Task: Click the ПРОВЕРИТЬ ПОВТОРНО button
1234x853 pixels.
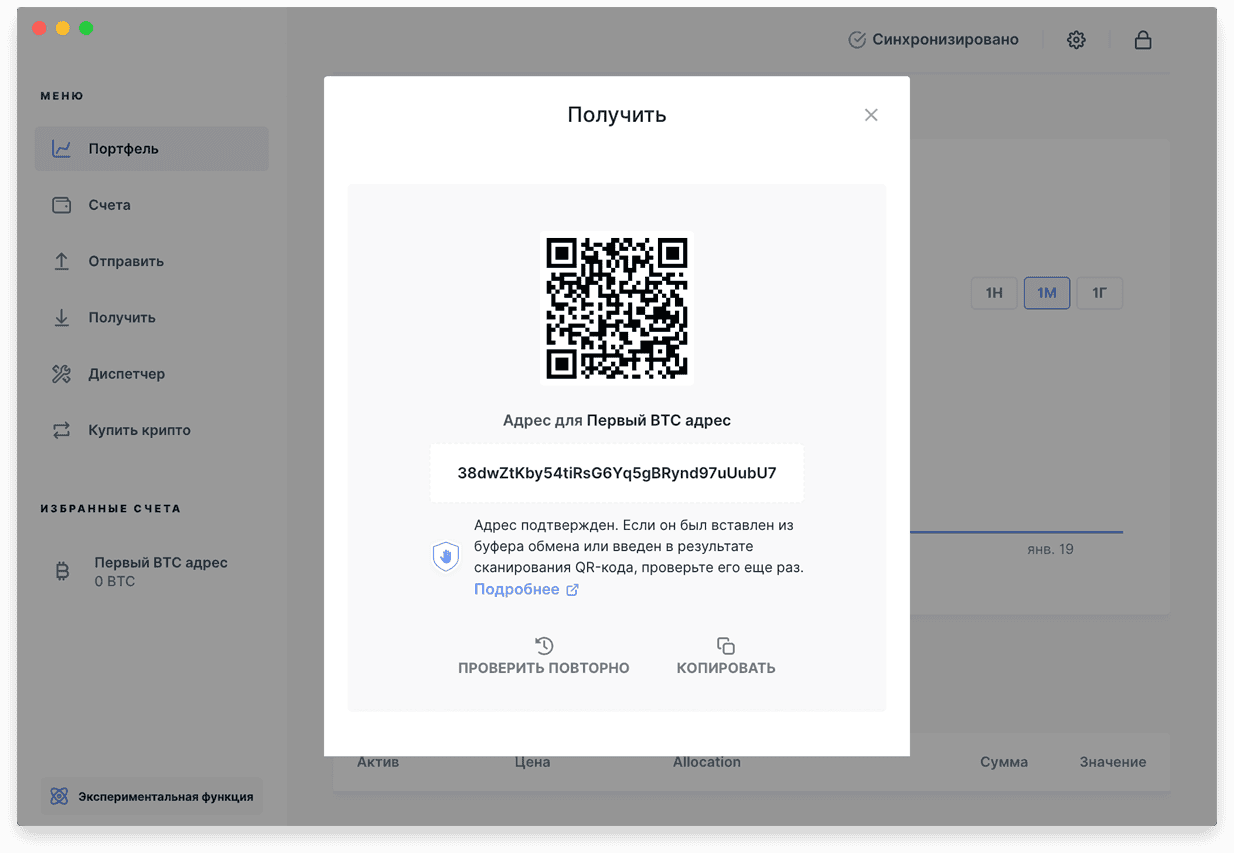Action: 544,656
